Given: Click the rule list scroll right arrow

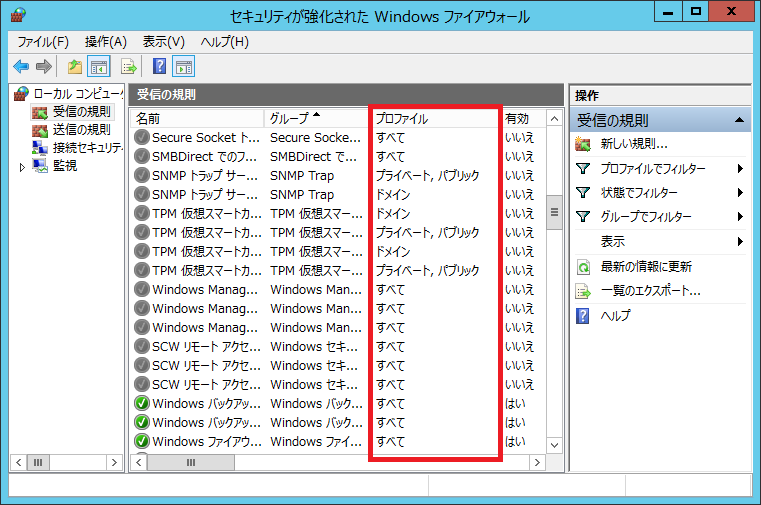Looking at the screenshot, I should [537, 462].
